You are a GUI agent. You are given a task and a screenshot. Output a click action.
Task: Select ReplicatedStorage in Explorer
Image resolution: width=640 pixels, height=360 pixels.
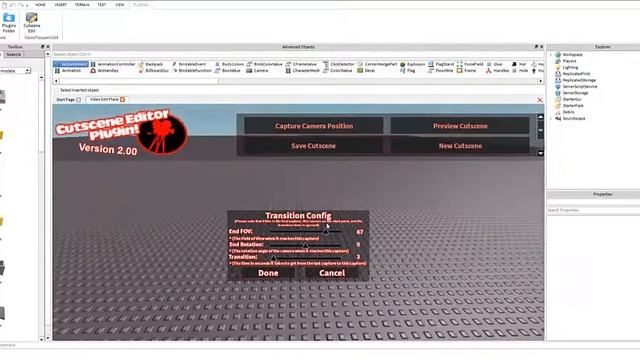[579, 80]
